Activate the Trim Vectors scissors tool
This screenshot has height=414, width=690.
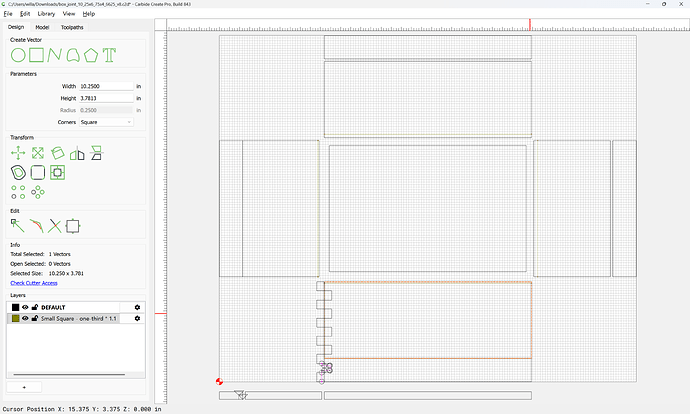55,226
